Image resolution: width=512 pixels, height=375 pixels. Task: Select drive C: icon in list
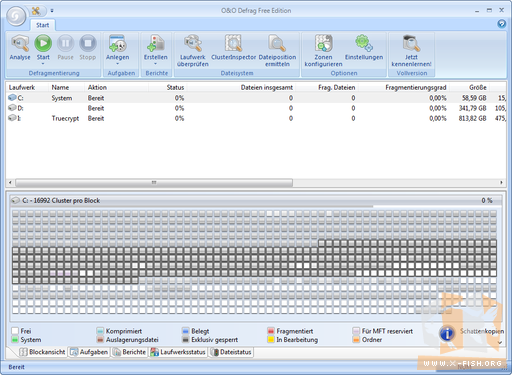(12, 98)
